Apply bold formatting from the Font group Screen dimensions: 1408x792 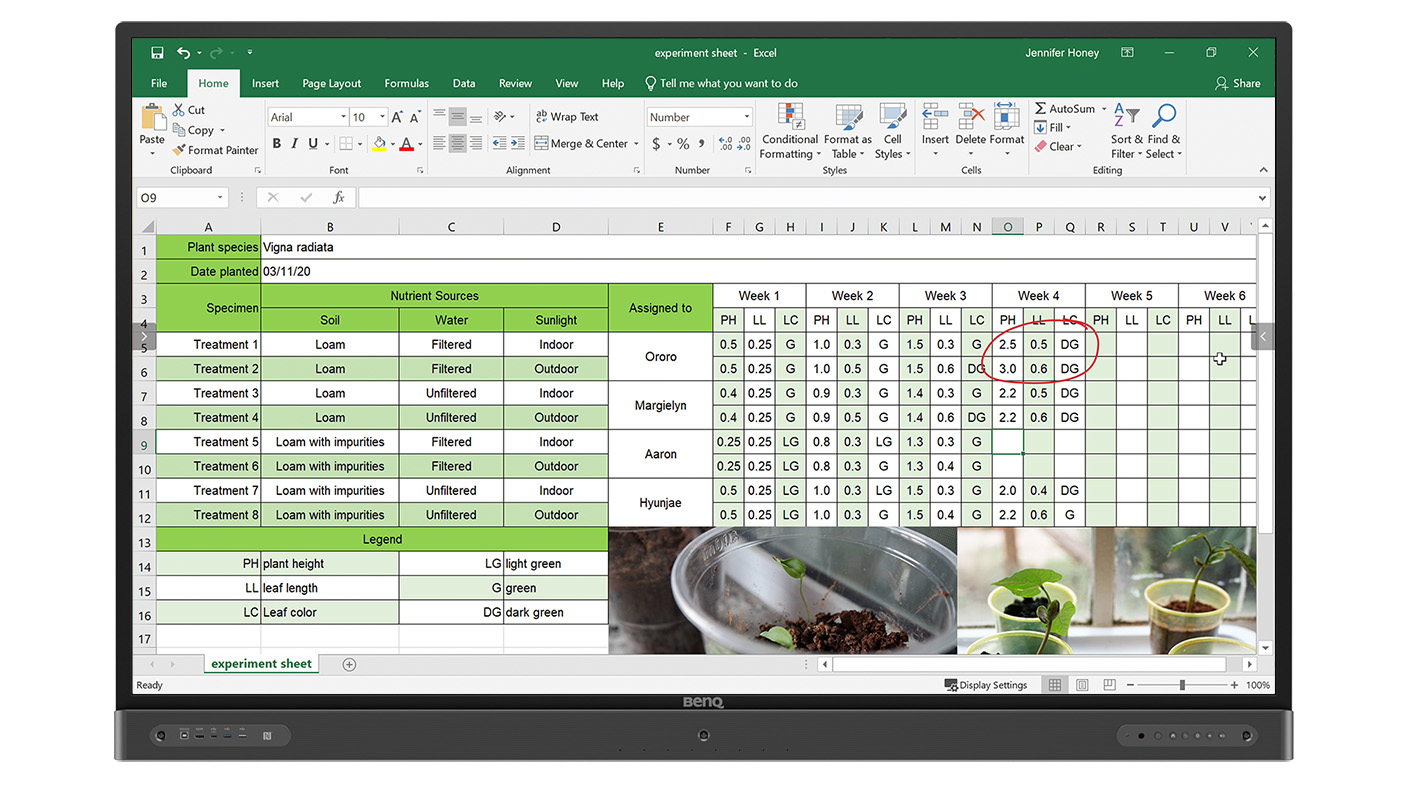(x=276, y=143)
